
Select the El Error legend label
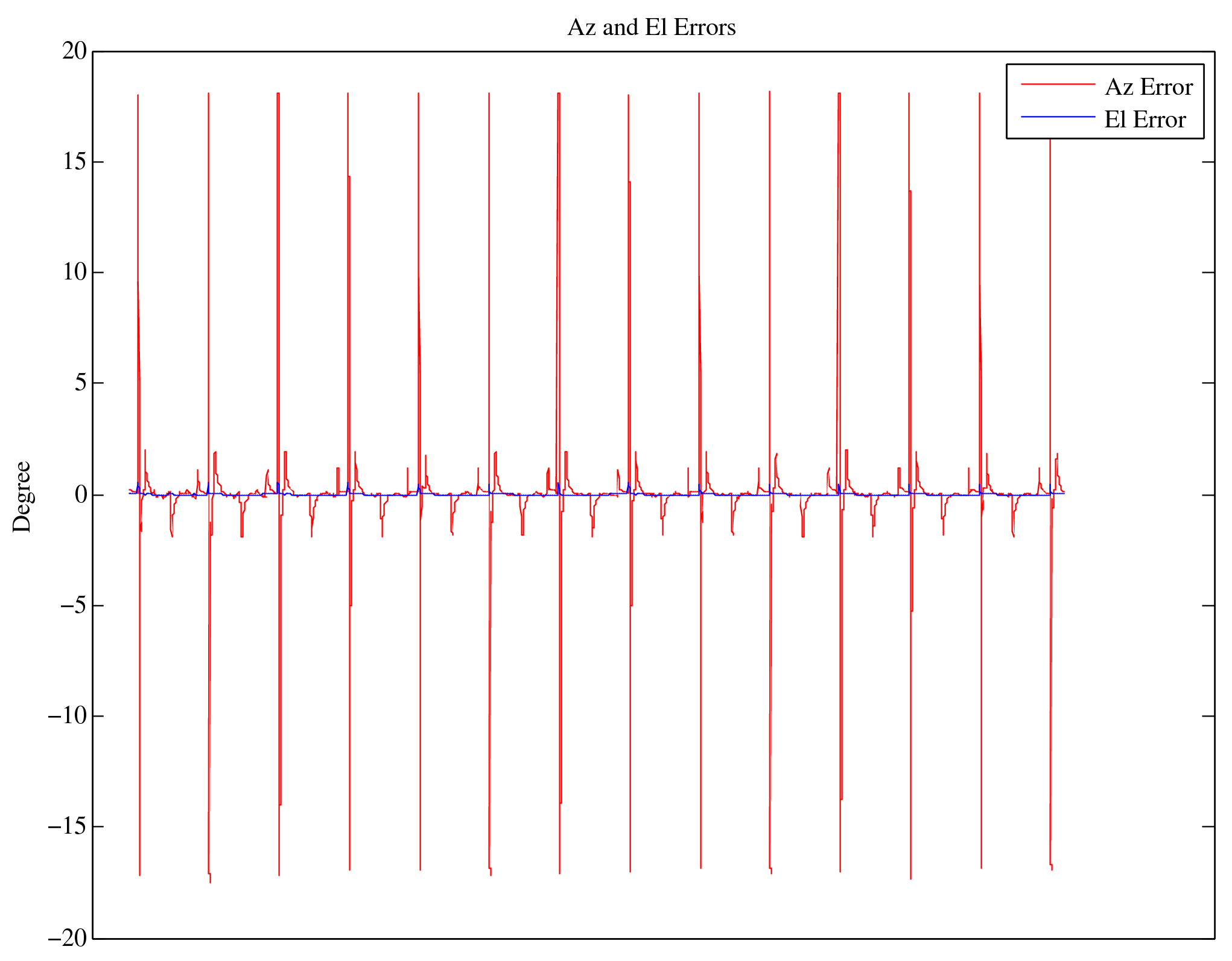[x=1145, y=120]
